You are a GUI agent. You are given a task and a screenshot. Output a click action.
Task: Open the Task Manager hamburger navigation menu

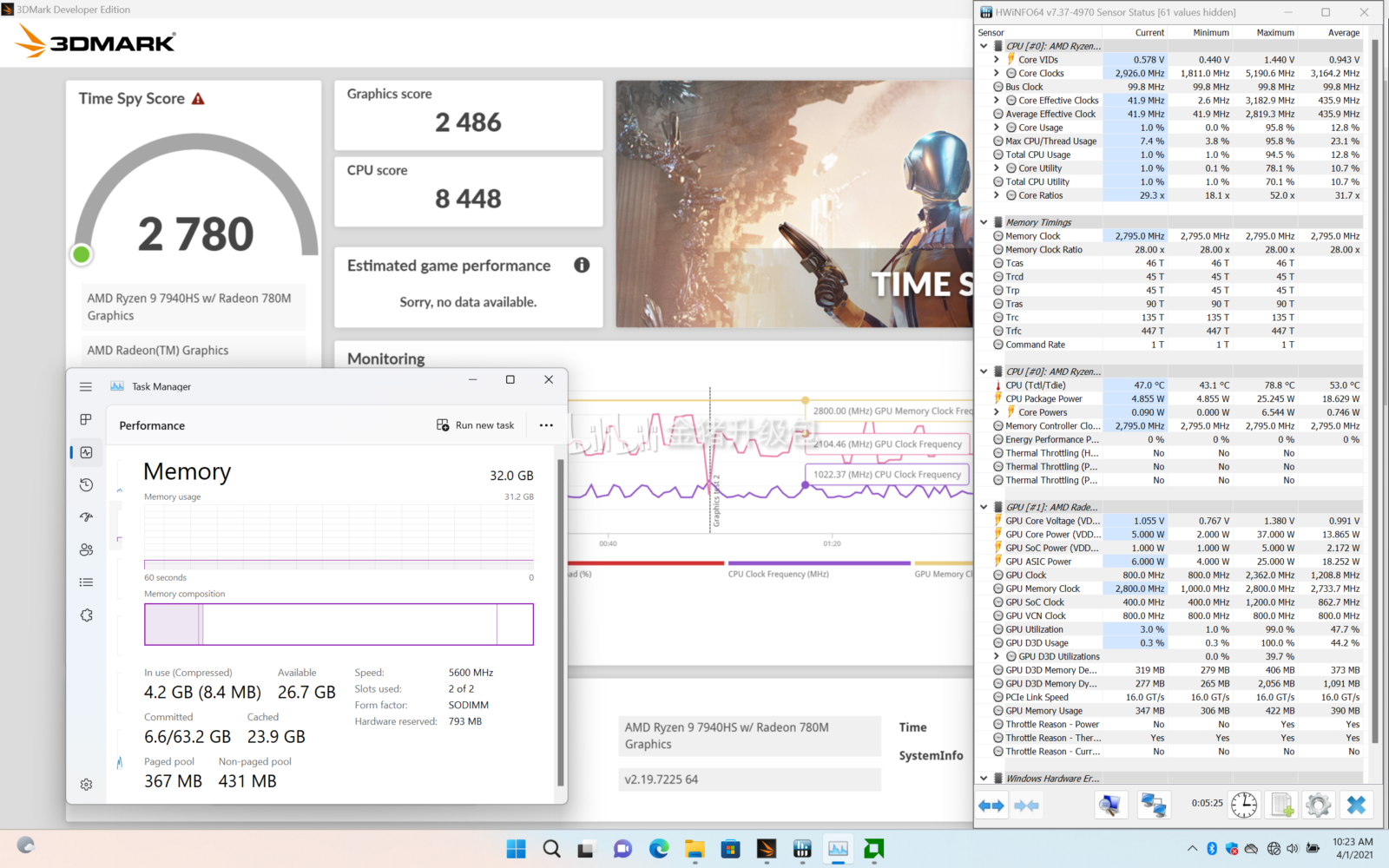[x=85, y=386]
